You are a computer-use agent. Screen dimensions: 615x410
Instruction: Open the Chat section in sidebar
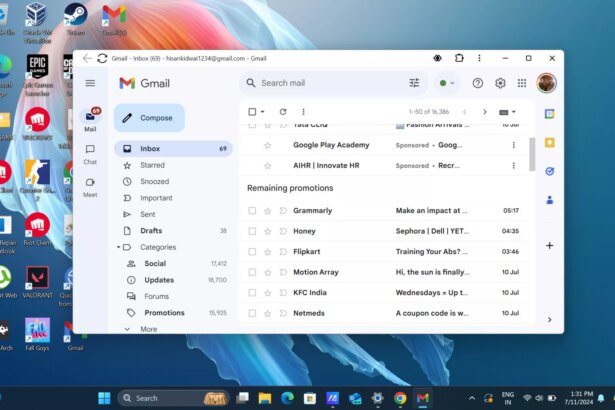(90, 150)
